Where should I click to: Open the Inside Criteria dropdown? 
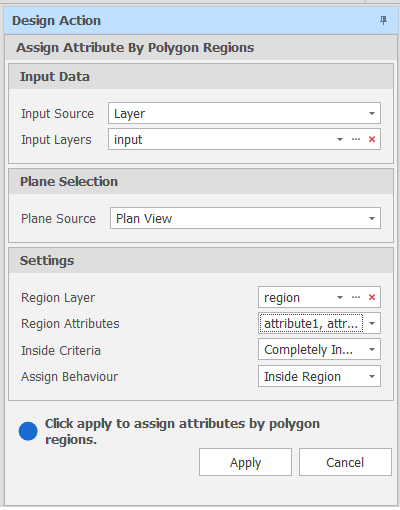tap(319, 349)
